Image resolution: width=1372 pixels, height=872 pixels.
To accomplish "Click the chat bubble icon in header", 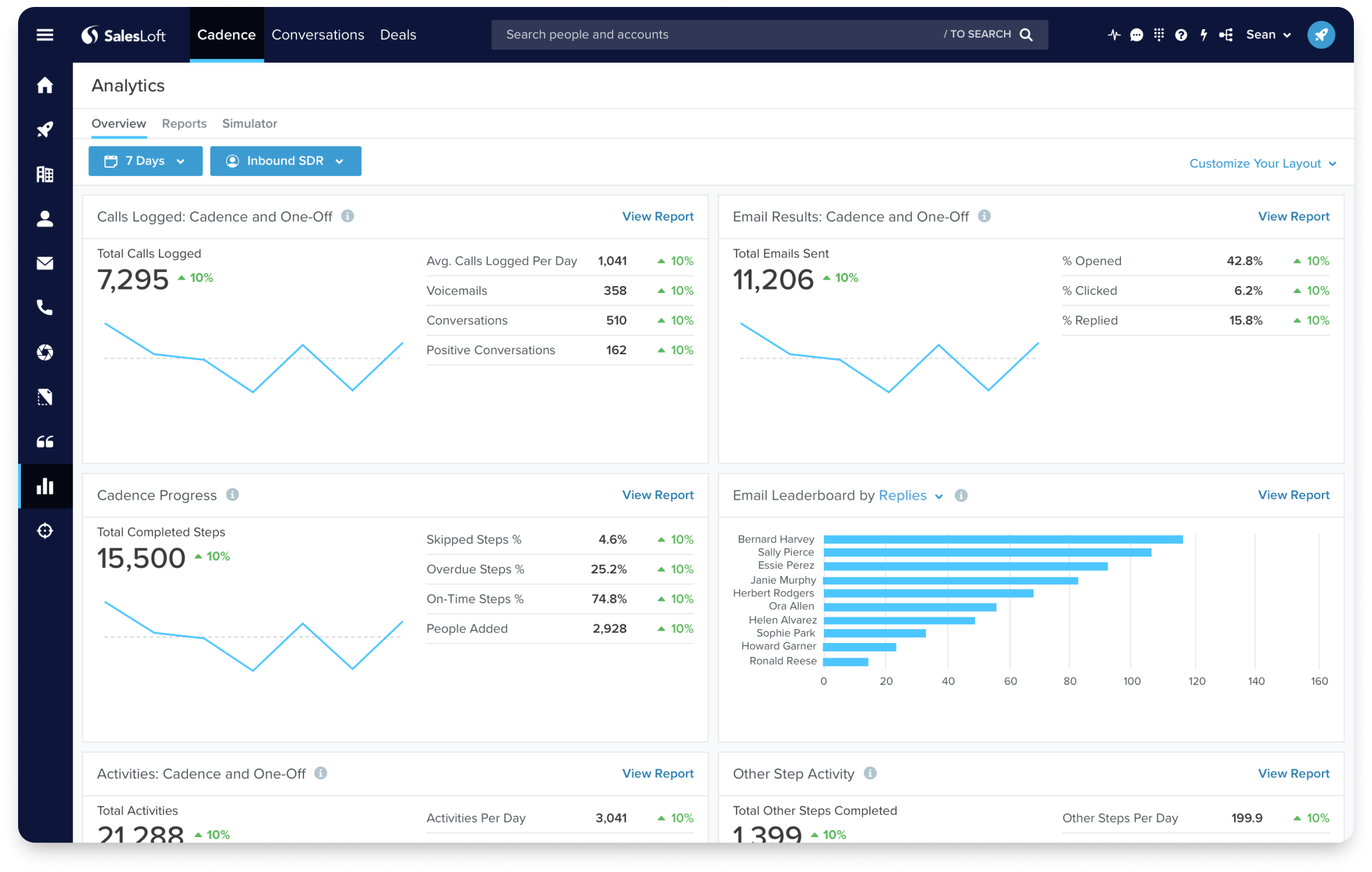I will 1136,35.
